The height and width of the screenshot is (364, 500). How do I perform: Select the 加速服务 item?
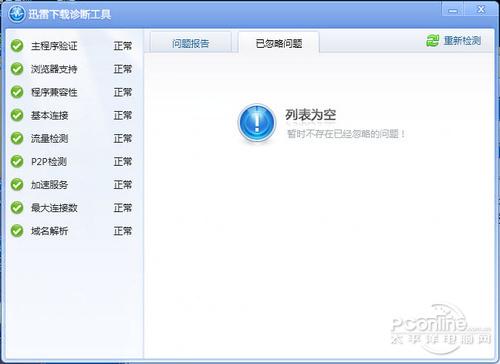tap(49, 185)
